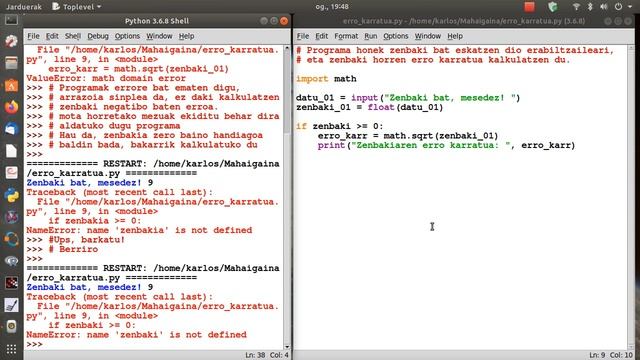Open Help menu in Python Shell window
Screen dimensions: 640x360
186,36
